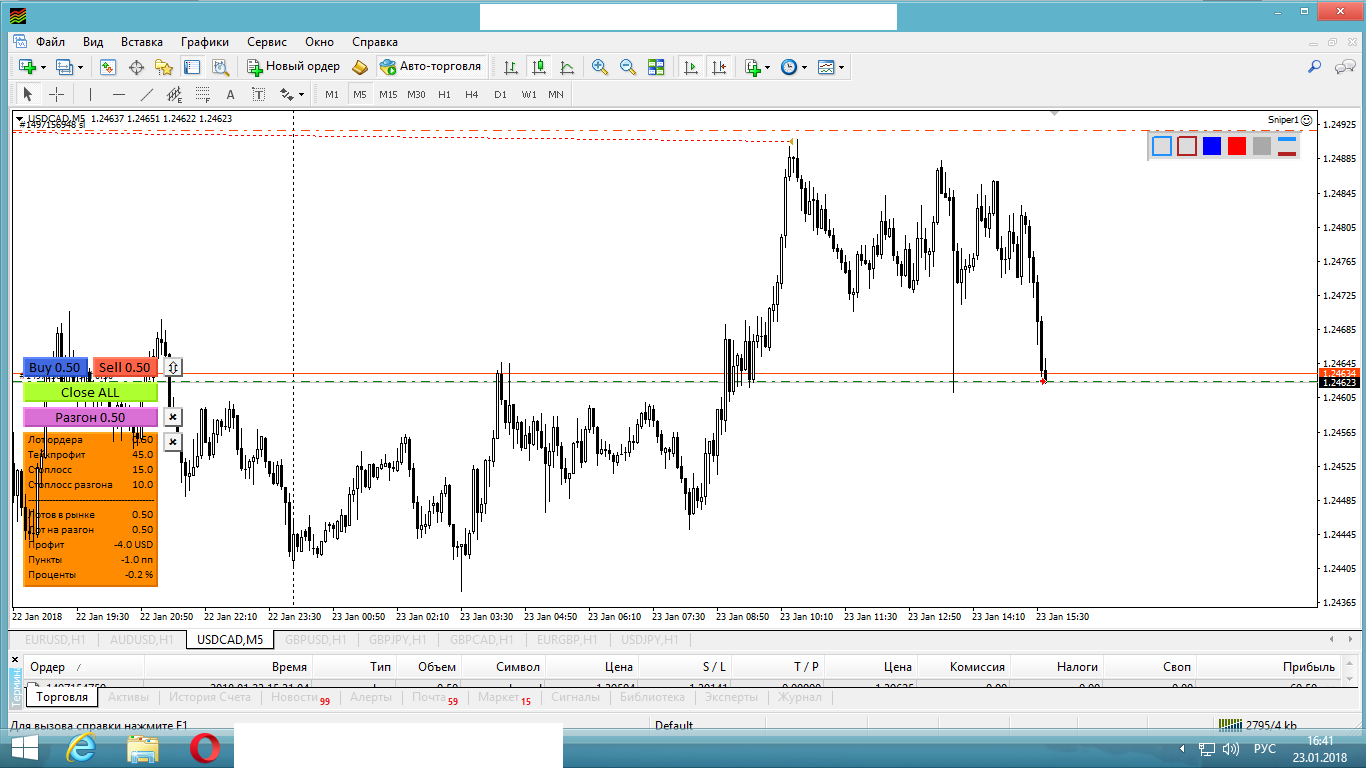Open the Сервис menu
The width and height of the screenshot is (1366, 768).
coord(266,42)
